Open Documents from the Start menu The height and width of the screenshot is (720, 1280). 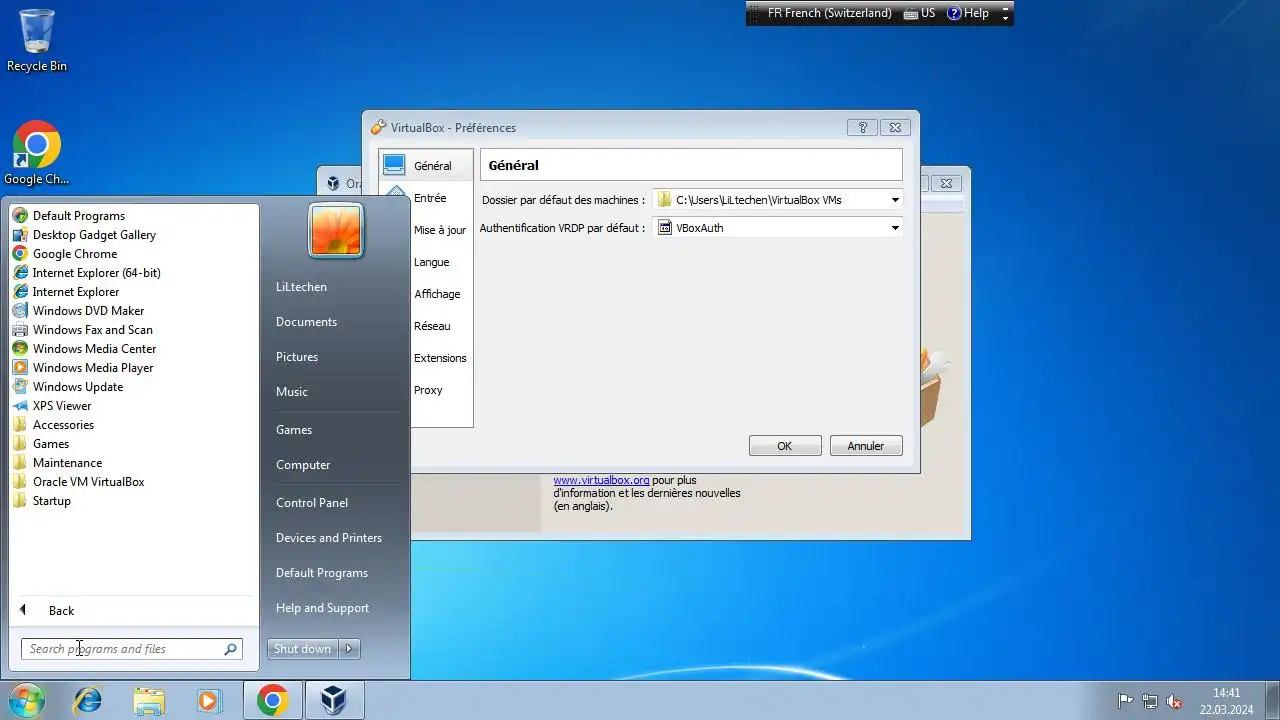306,322
